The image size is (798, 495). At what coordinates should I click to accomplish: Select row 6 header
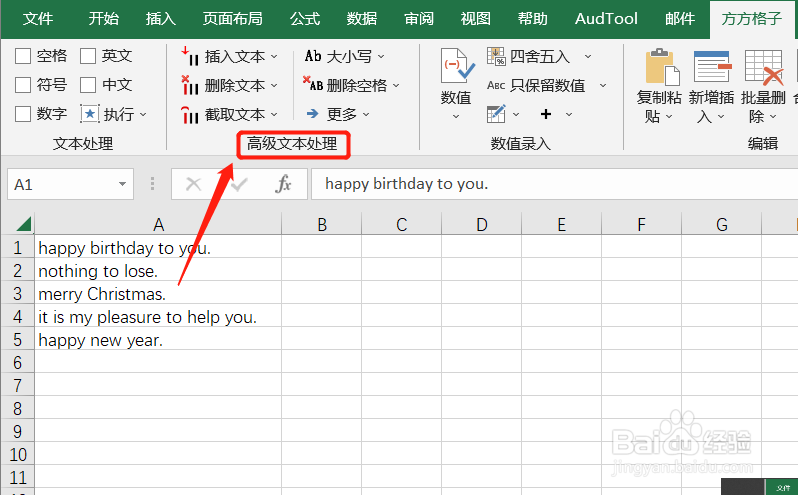[17, 363]
